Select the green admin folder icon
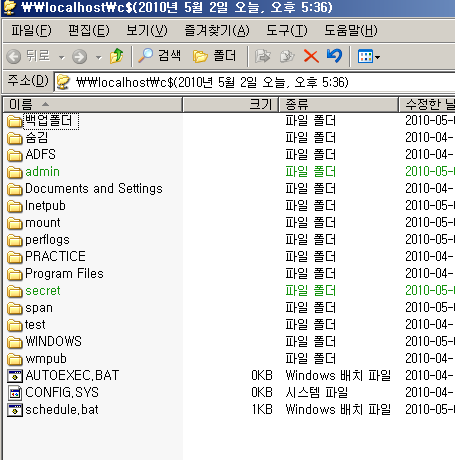The height and width of the screenshot is (460, 455). [x=15, y=172]
